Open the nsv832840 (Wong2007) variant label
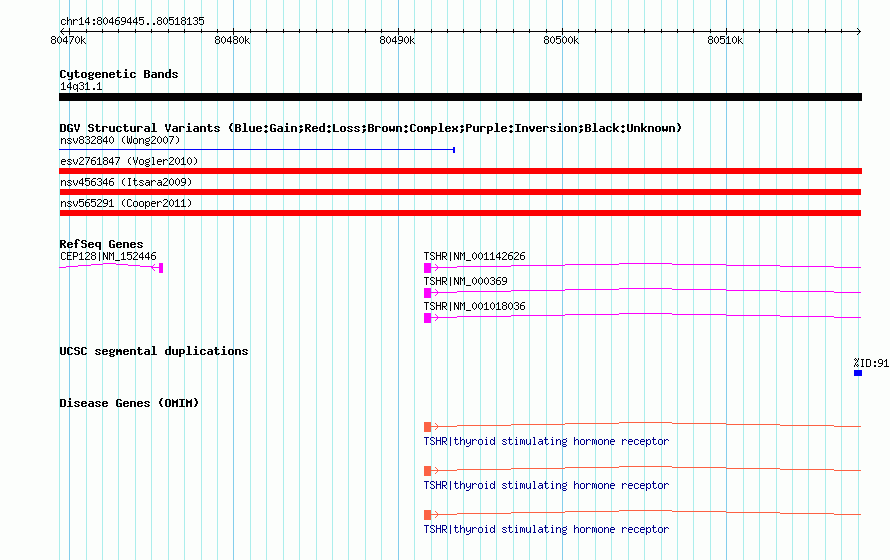This screenshot has width=890, height=560. point(120,140)
